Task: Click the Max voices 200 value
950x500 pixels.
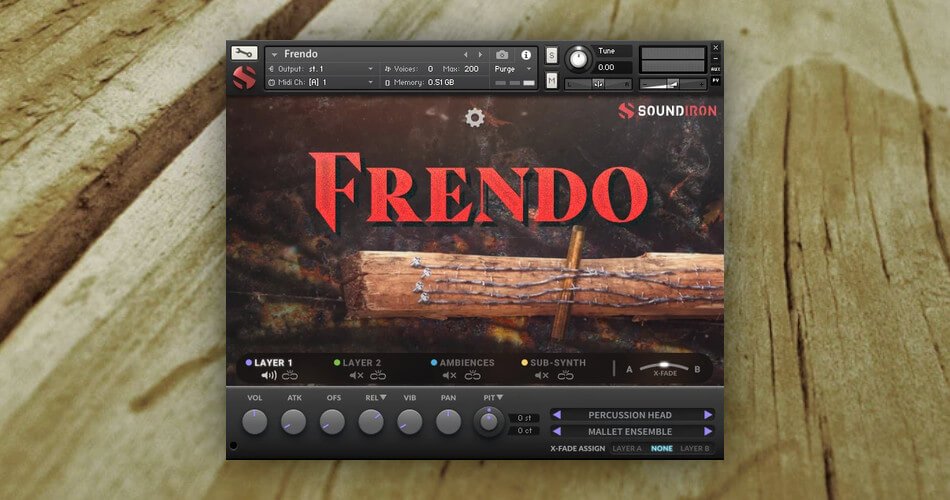Action: coord(471,69)
